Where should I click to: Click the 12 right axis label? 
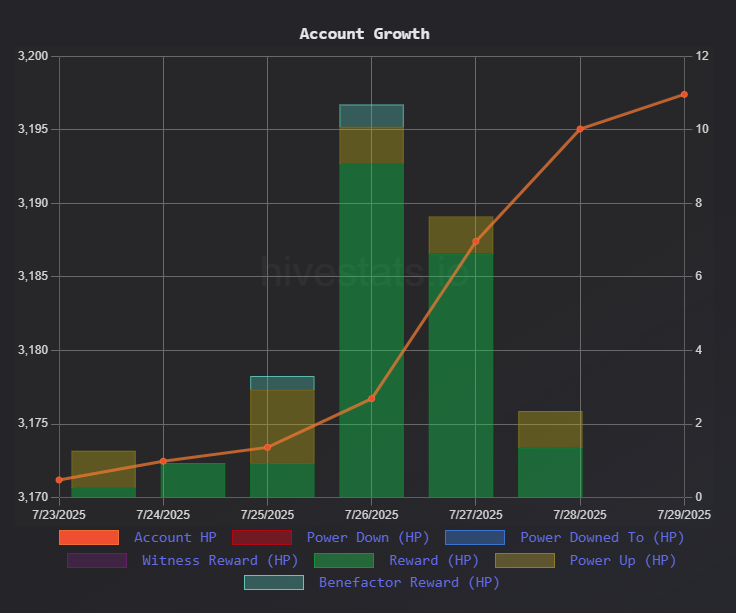click(702, 56)
